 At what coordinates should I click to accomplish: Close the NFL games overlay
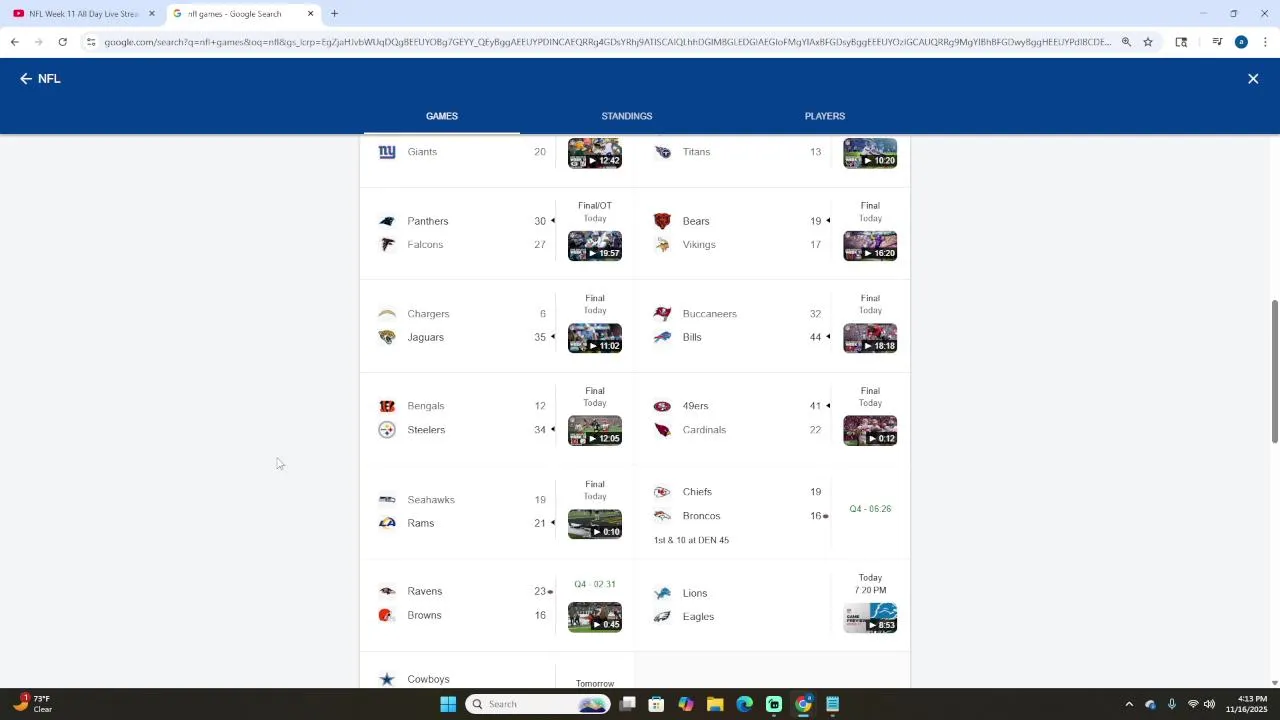(1253, 79)
